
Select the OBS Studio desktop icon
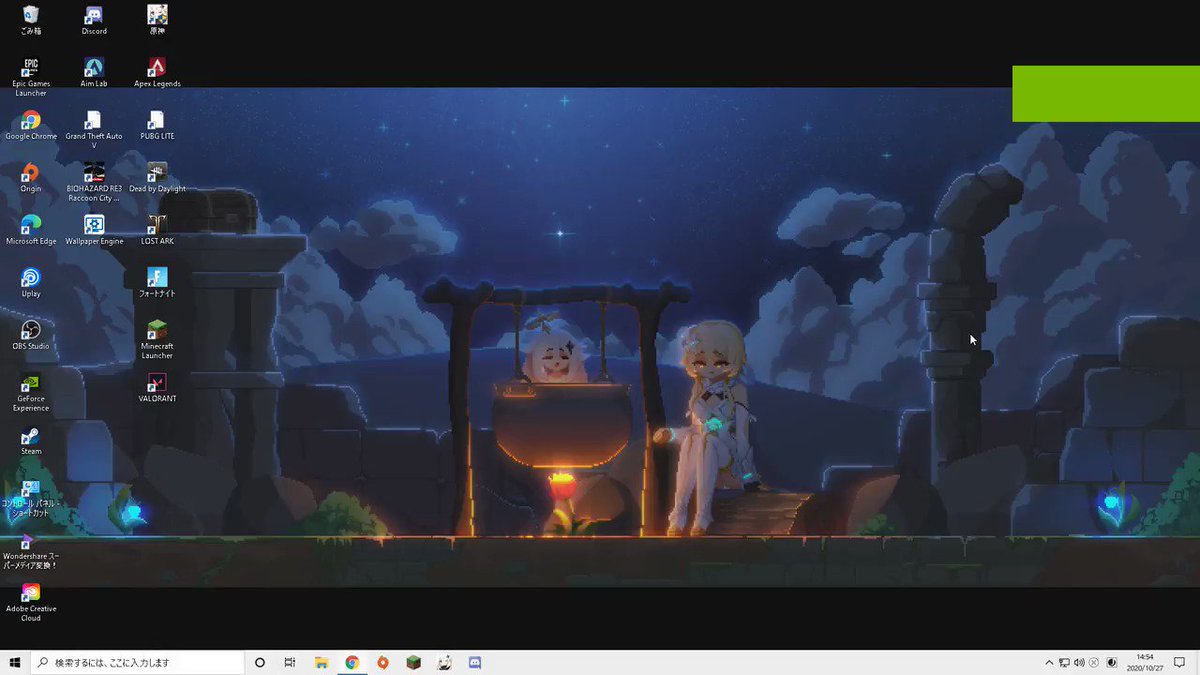31,335
